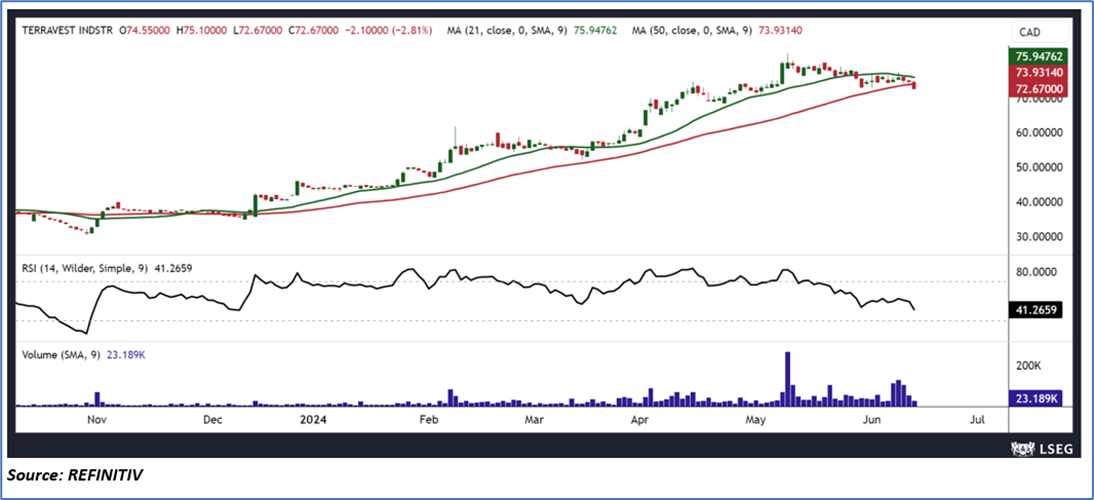
Task: Click the blue 23.189K volume axis tag
Action: 1036,399
